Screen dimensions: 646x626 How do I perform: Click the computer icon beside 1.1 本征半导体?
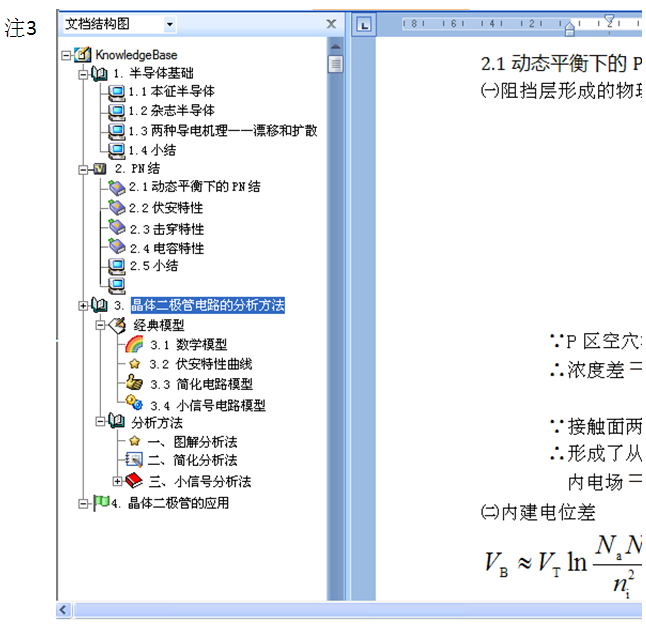pyautogui.click(x=116, y=92)
